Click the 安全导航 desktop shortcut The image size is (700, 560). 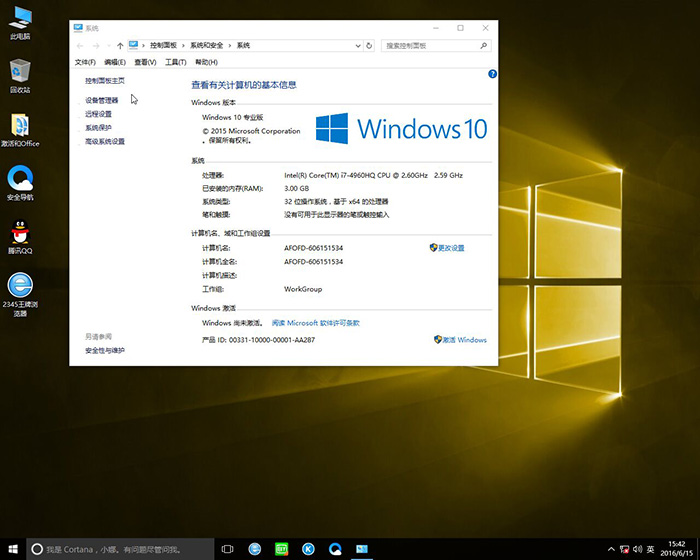coord(20,180)
